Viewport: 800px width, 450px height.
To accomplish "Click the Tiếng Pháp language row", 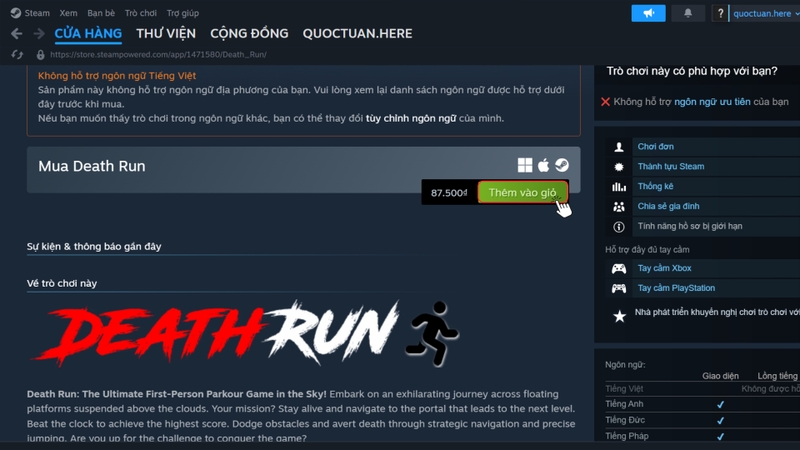I will pos(702,436).
